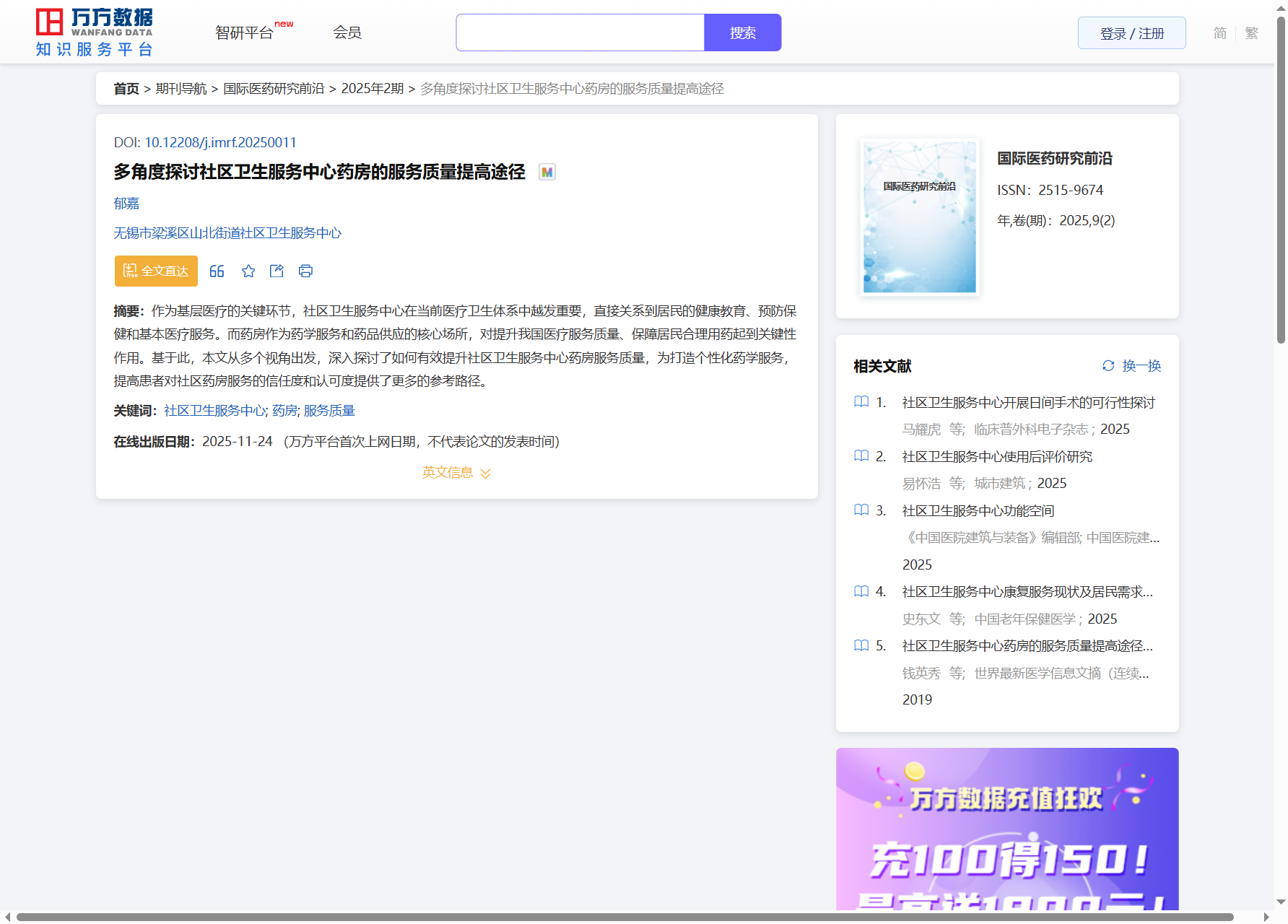Open the 期刊导航 breadcrumb link
This screenshot has width=1288, height=924.
(181, 89)
